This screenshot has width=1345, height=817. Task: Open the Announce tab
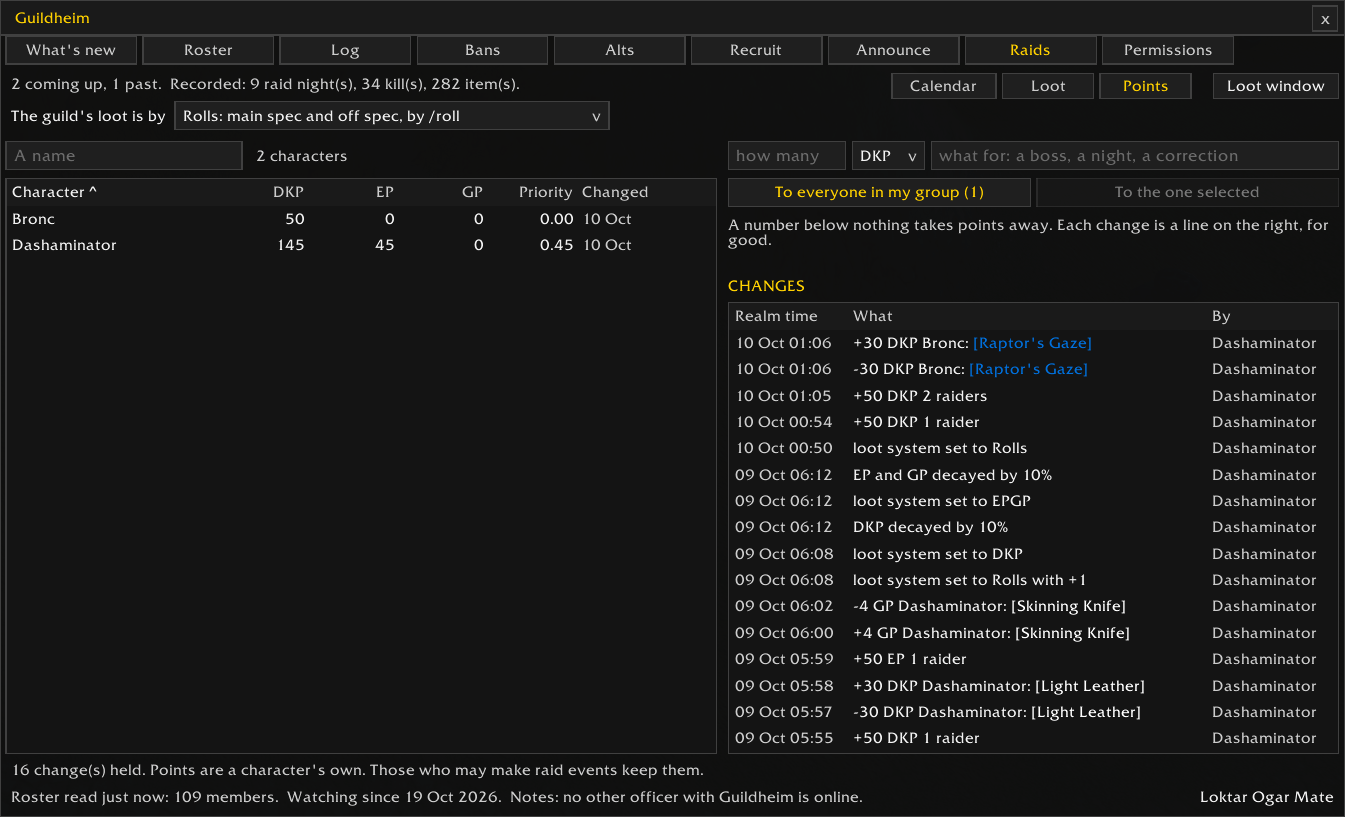893,50
